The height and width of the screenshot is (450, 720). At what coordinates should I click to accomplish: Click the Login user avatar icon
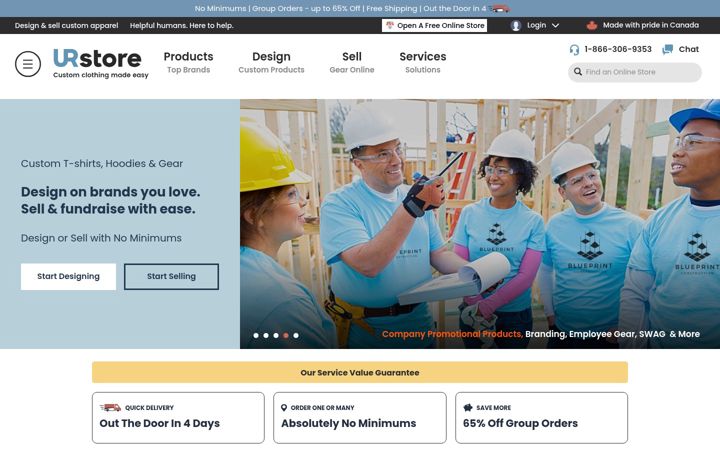click(x=516, y=26)
